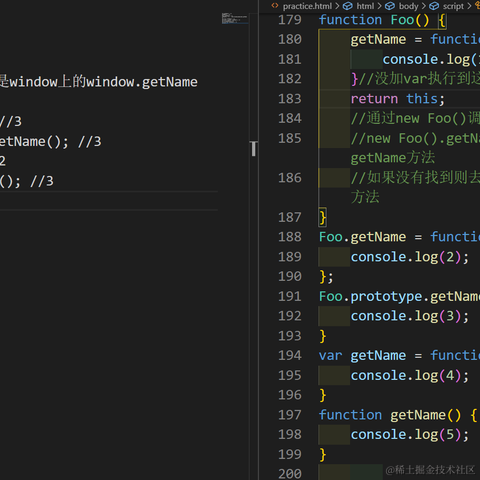Click line number 187 in the gutter
This screenshot has height=480, width=480.
[x=290, y=217]
